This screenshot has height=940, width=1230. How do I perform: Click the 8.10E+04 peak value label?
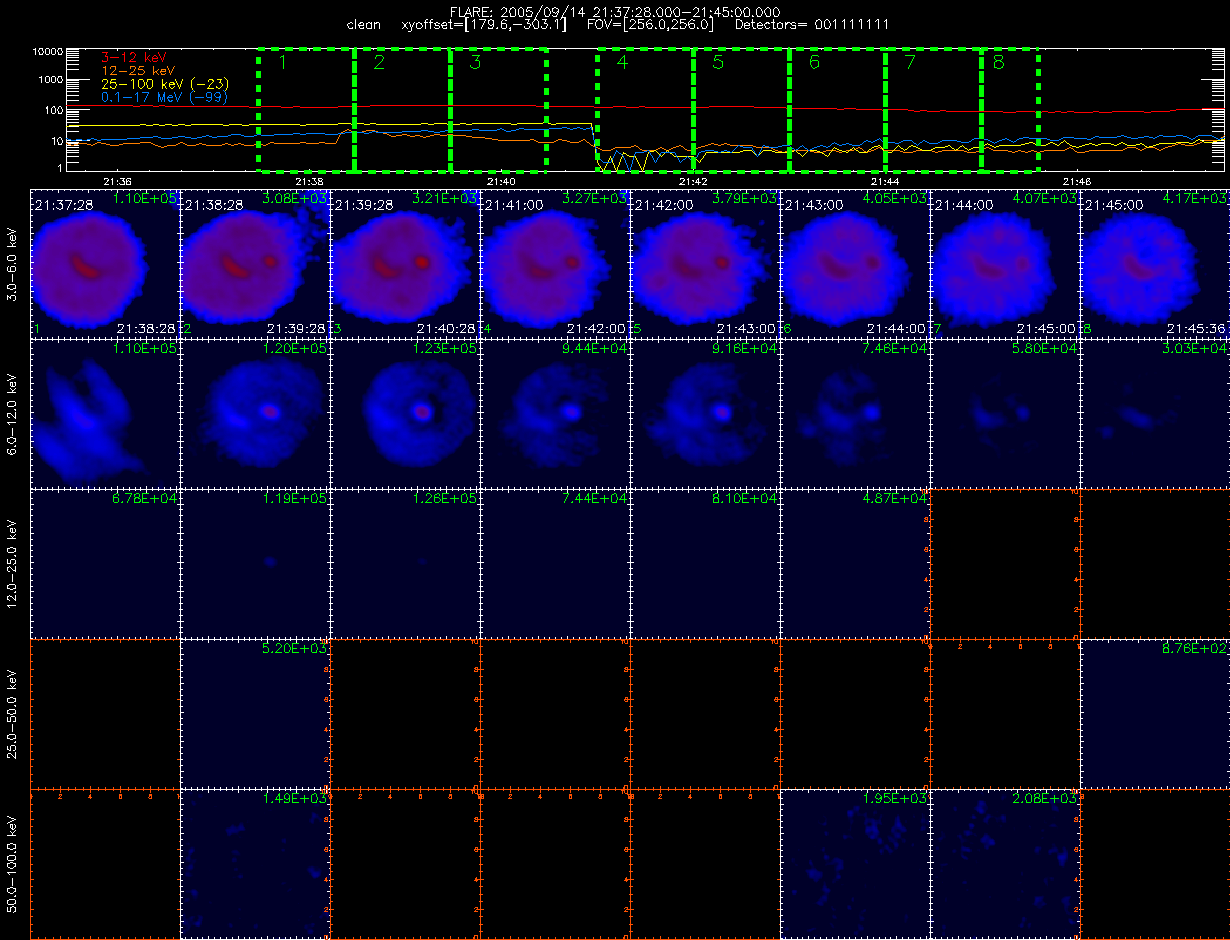tap(746, 497)
